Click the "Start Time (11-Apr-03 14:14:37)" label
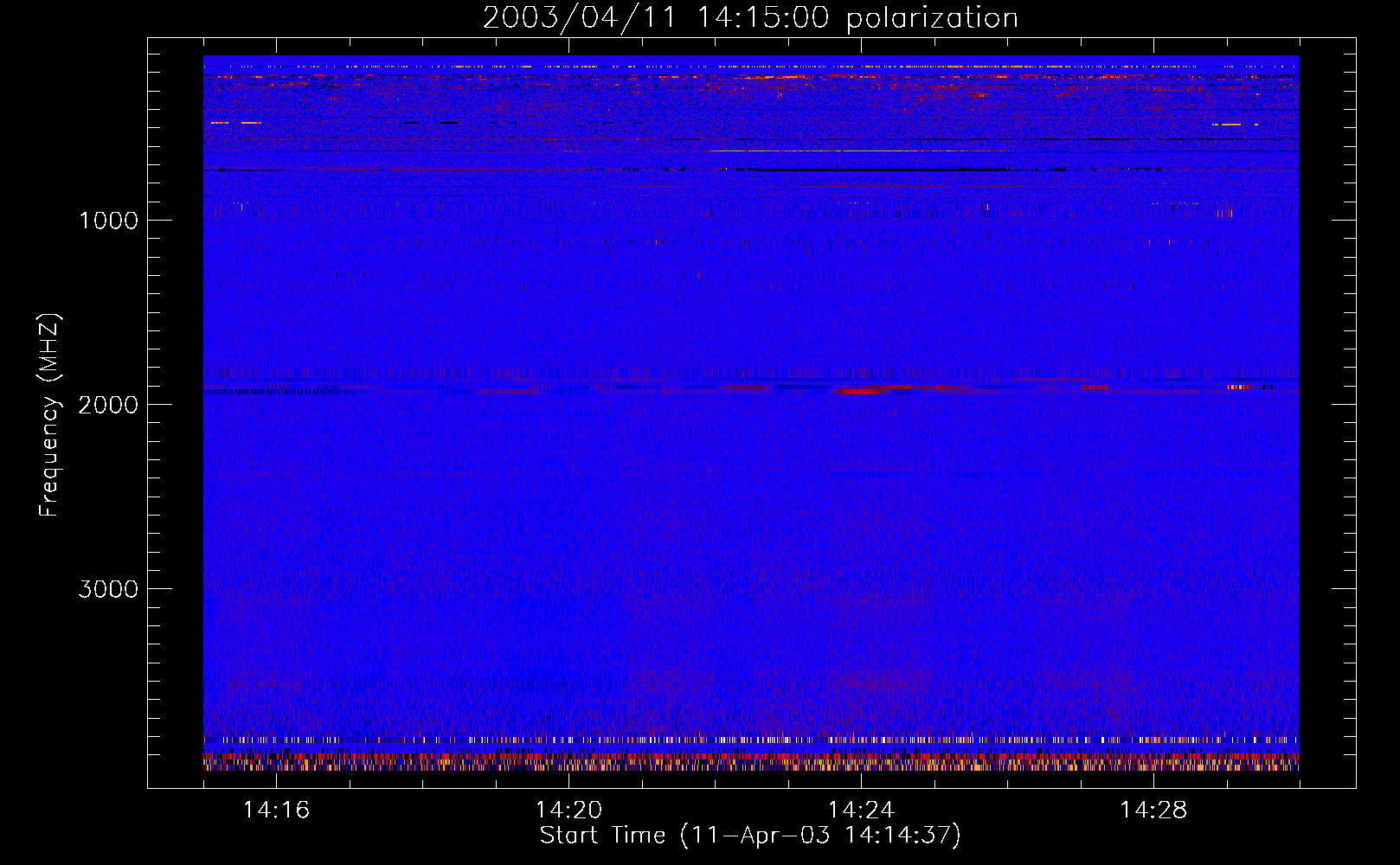 (750, 836)
